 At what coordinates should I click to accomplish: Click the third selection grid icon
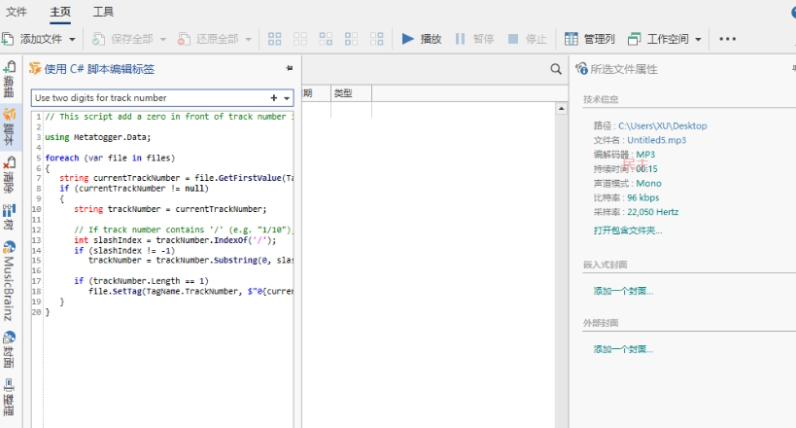[x=325, y=39]
